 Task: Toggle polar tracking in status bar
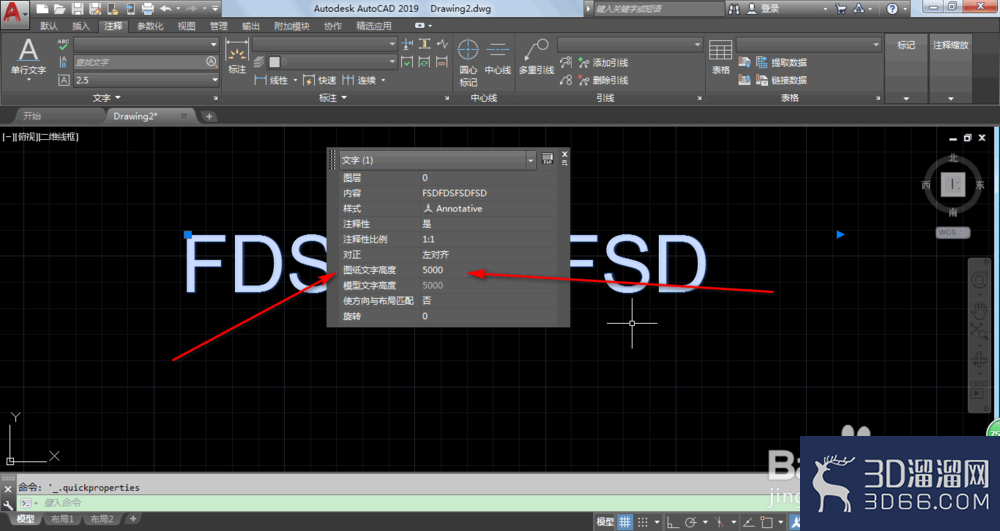coord(690,522)
